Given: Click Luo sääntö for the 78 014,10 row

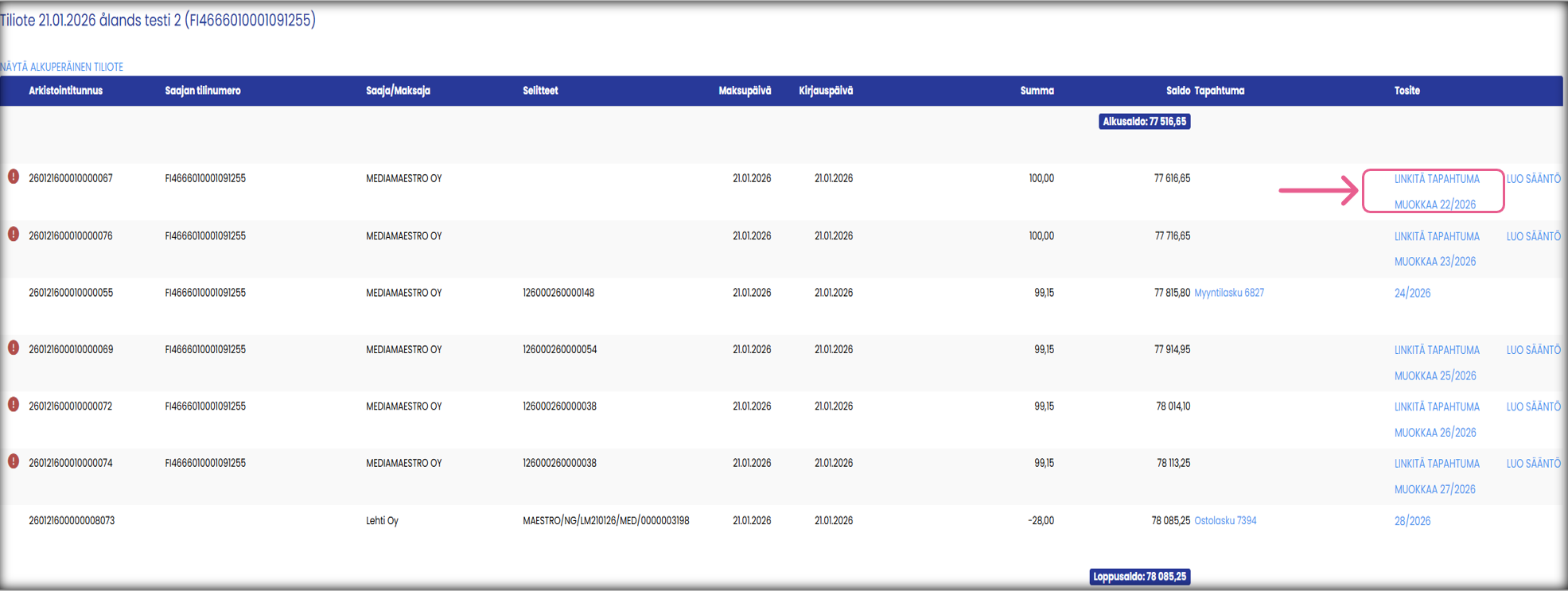Looking at the screenshot, I should click(x=1533, y=406).
